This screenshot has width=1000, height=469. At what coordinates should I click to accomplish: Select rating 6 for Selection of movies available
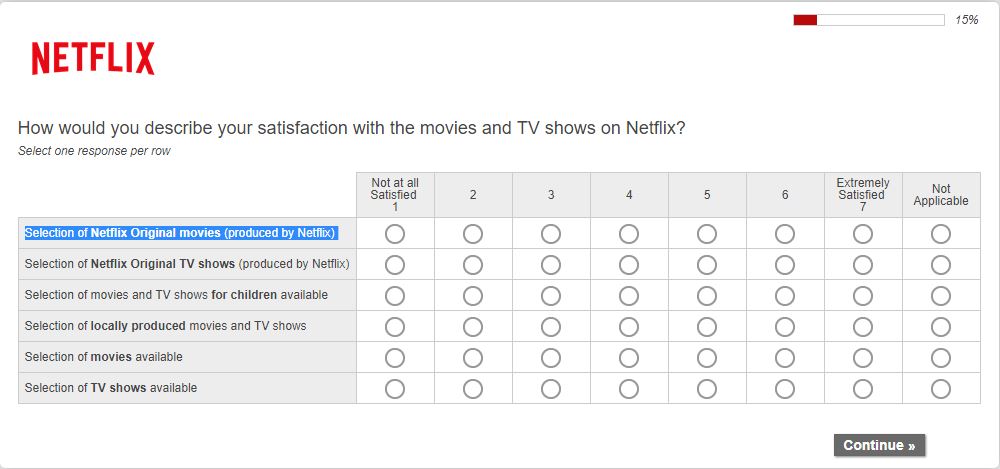pos(785,358)
